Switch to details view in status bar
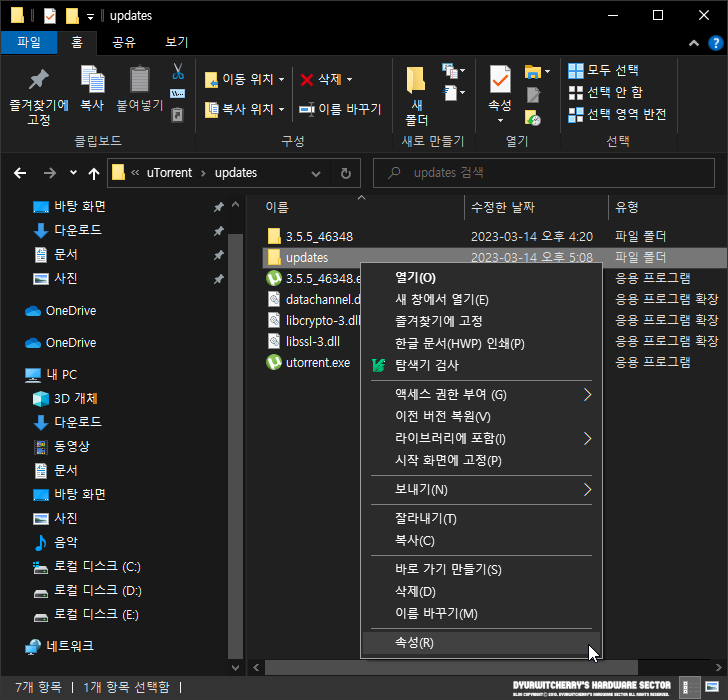Image resolution: width=728 pixels, height=700 pixels. tap(689, 687)
